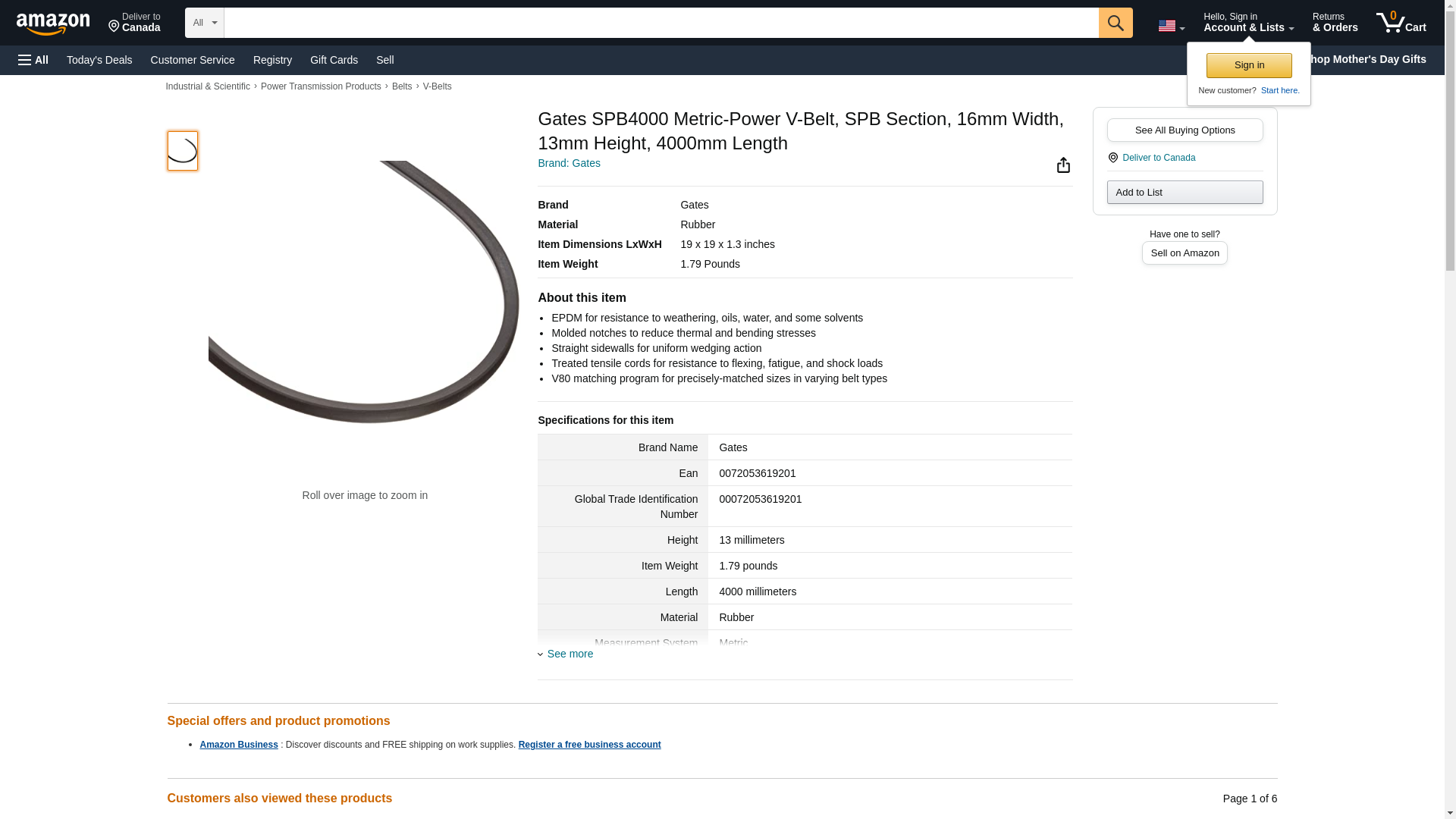Click the share icon near product title
The width and height of the screenshot is (1456, 819).
coord(1063,165)
